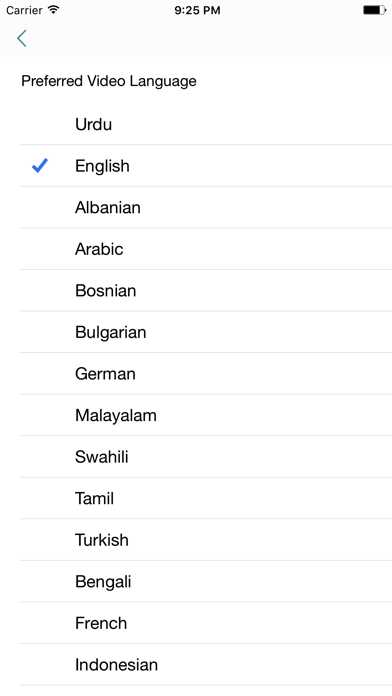
Task: Choose Bulgarian language
Action: [x=206, y=332]
